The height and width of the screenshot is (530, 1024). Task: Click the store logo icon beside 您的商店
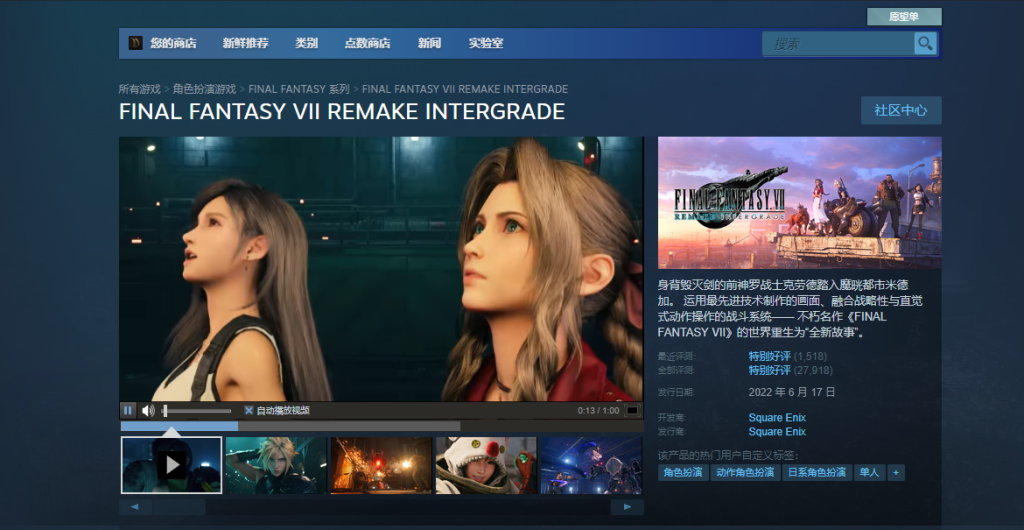tap(135, 43)
